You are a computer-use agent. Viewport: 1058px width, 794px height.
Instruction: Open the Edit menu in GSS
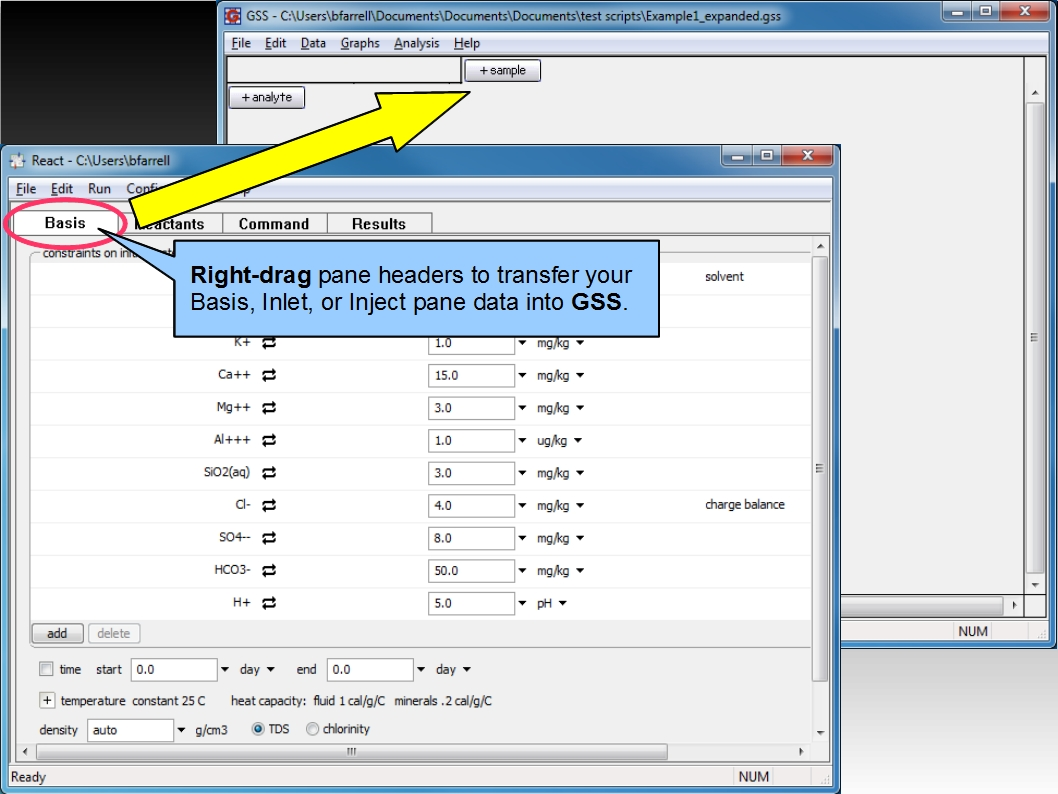click(x=275, y=43)
